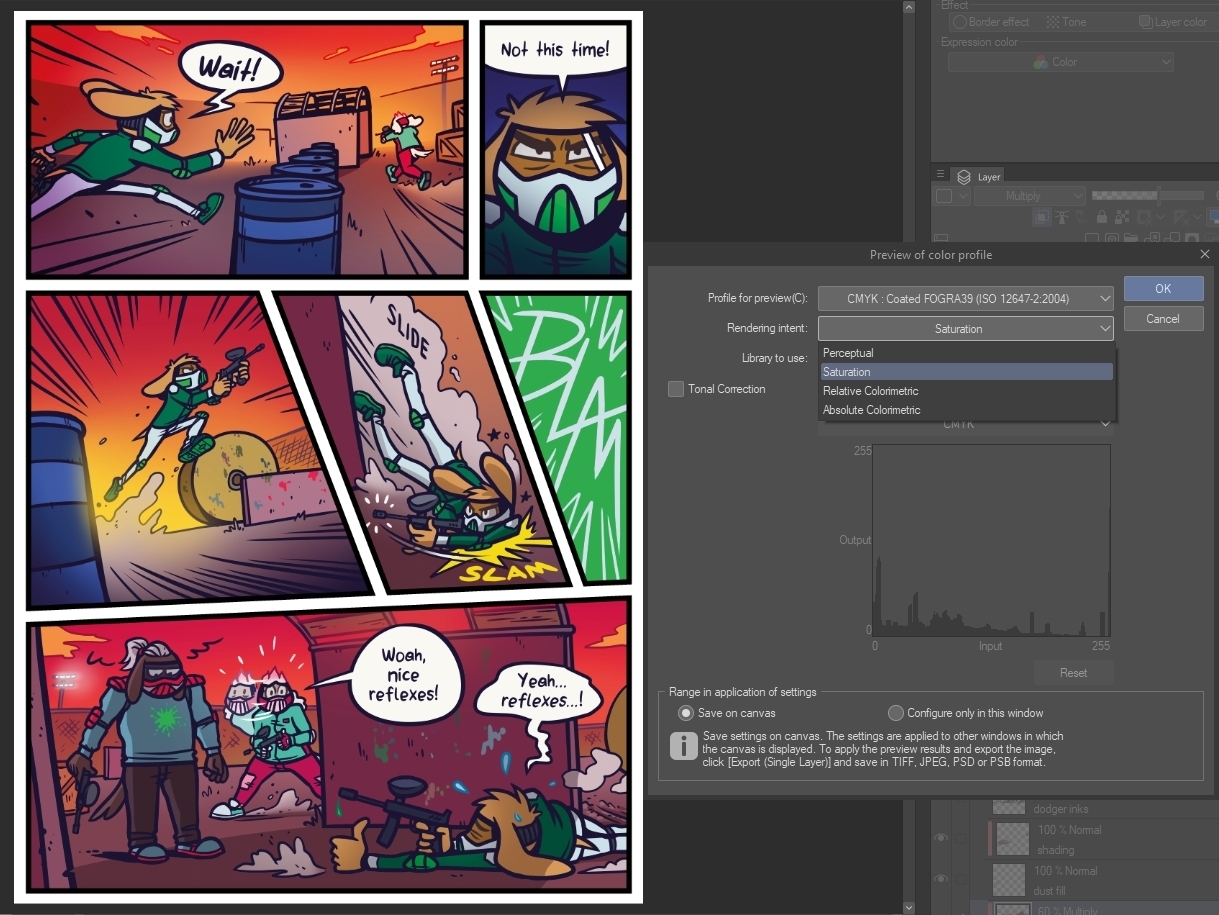Image resolution: width=1219 pixels, height=915 pixels.
Task: Click the Lock Layer padlock icon
Action: coord(1102,217)
